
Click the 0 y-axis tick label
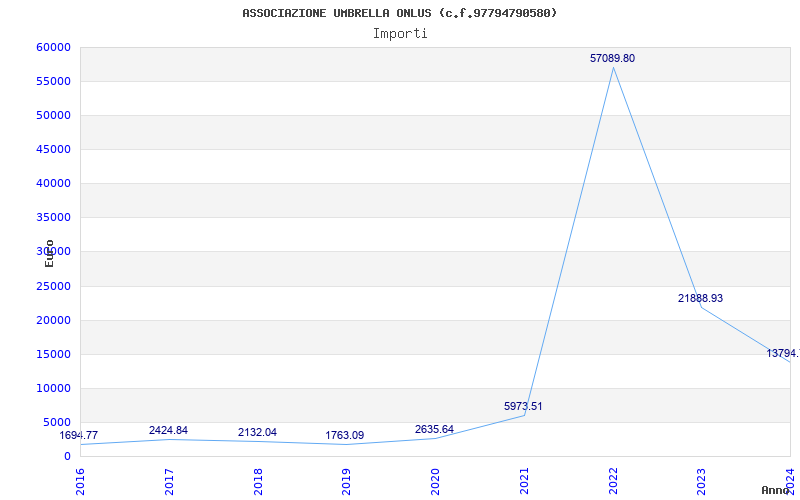coord(67,457)
